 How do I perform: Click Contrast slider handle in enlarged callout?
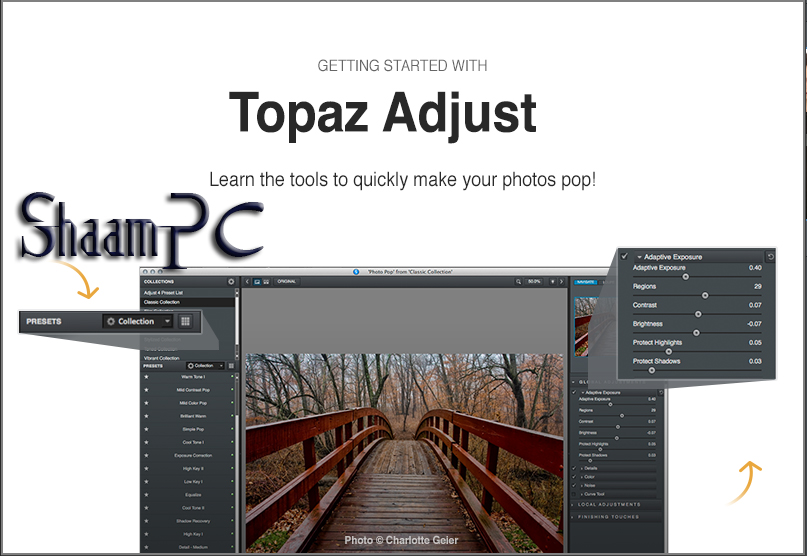(698, 314)
